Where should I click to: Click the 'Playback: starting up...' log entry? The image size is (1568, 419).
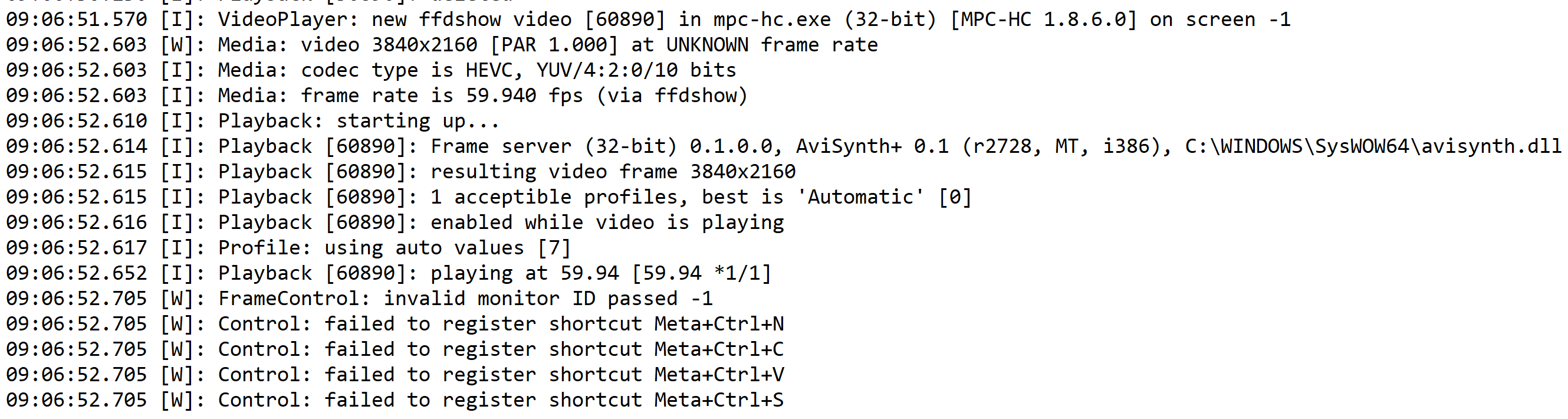tap(359, 121)
